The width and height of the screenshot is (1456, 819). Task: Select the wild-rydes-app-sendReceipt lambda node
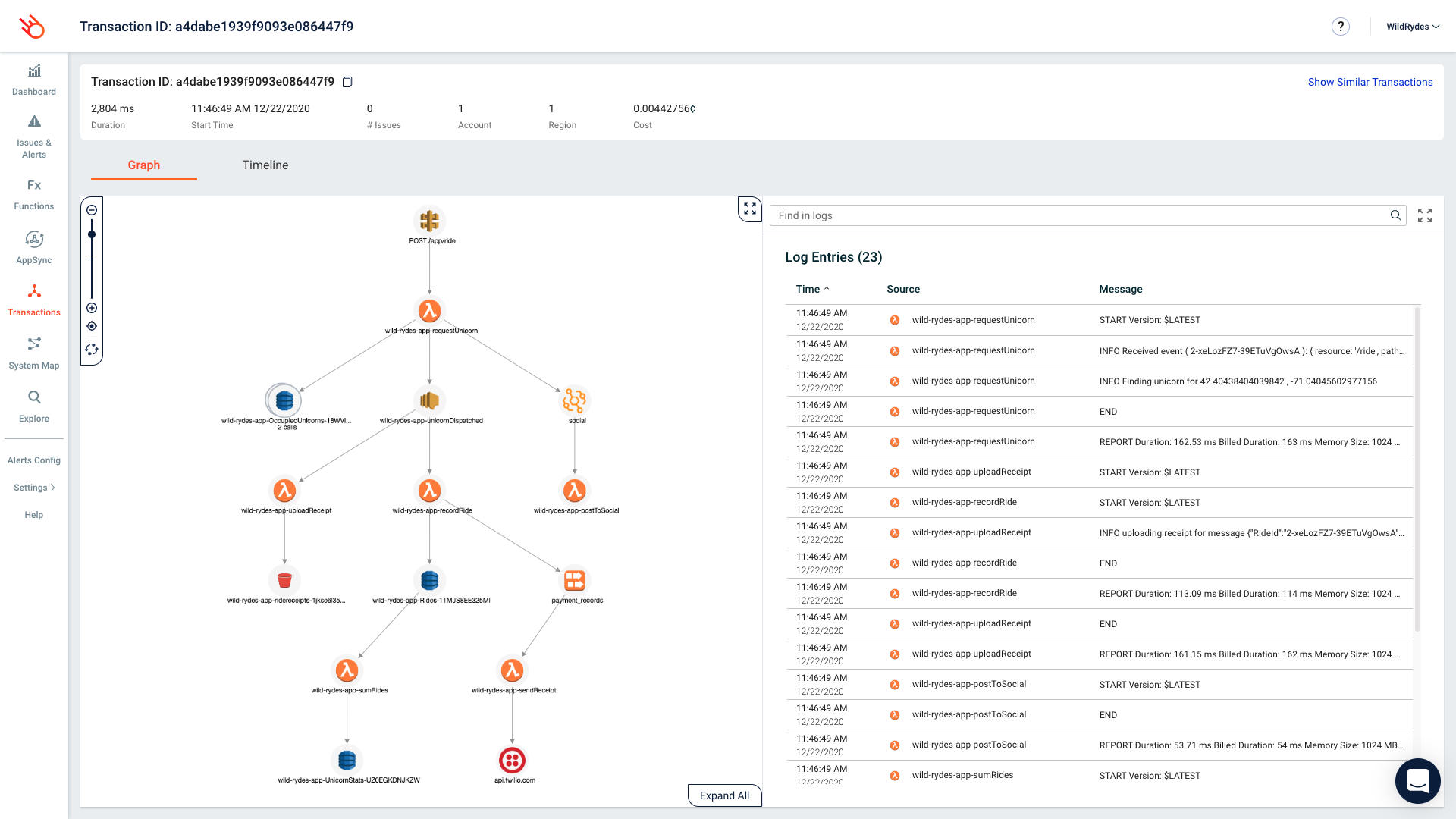coord(513,670)
